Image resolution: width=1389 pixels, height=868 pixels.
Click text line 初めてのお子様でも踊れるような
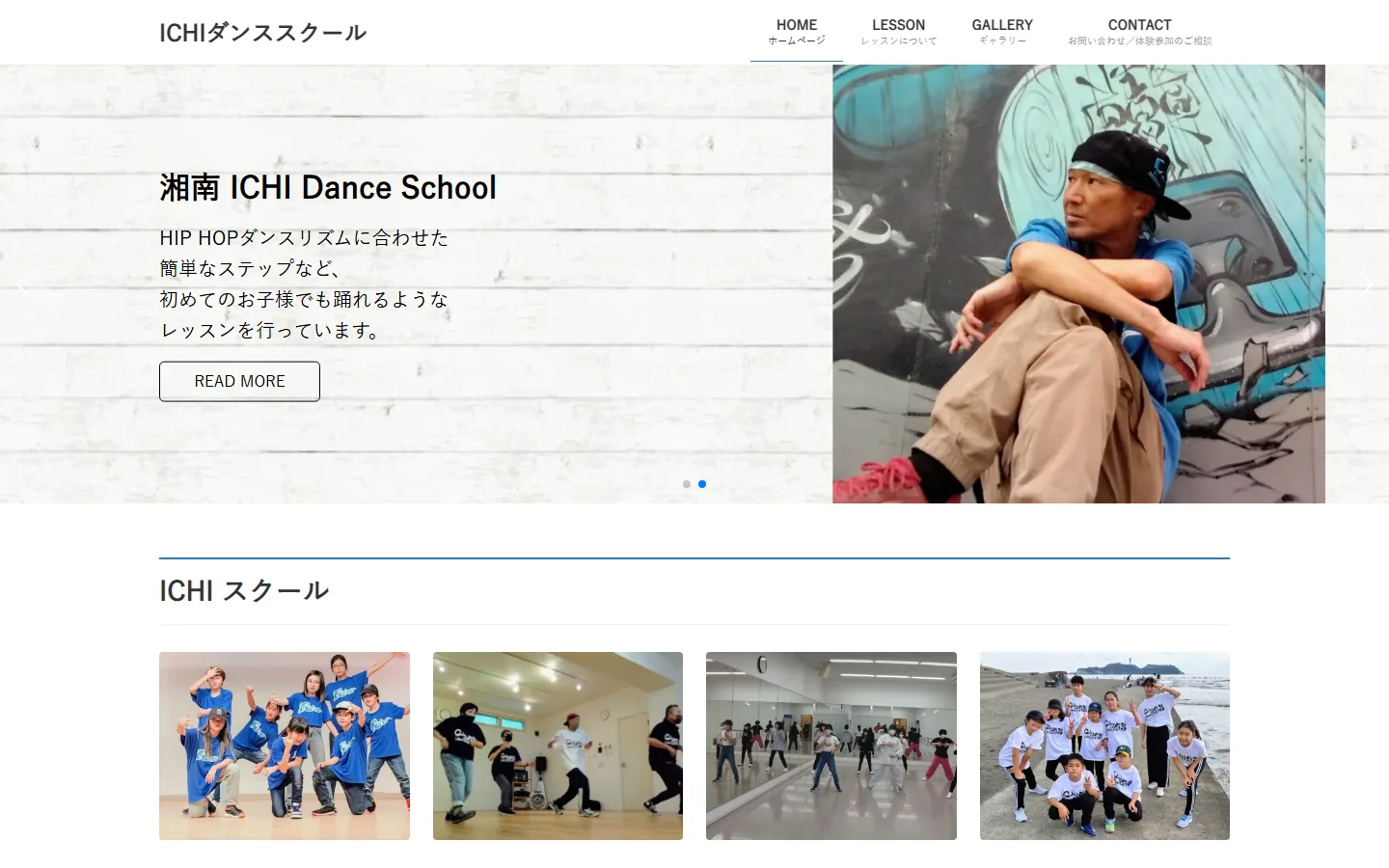tap(304, 300)
